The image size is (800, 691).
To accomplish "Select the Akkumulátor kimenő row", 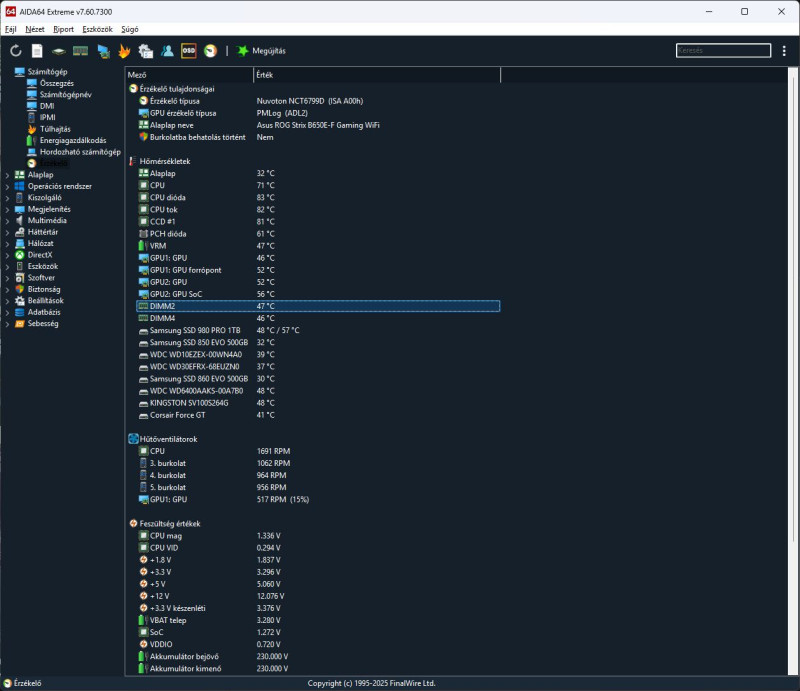I will click(x=318, y=669).
